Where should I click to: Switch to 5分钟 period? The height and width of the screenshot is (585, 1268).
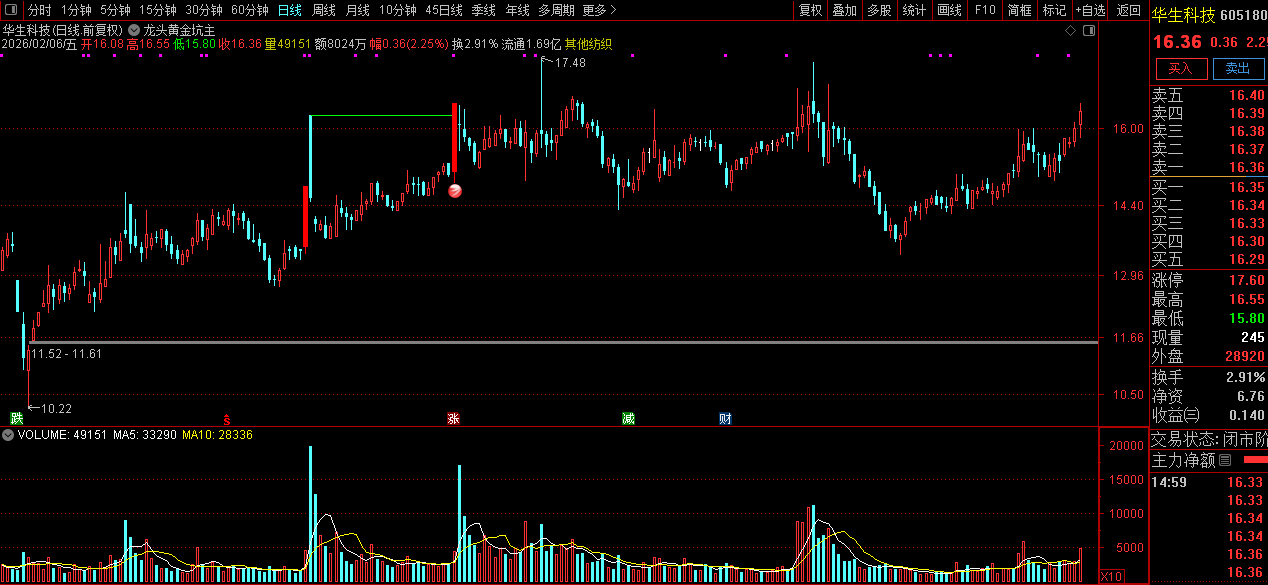tap(115, 10)
